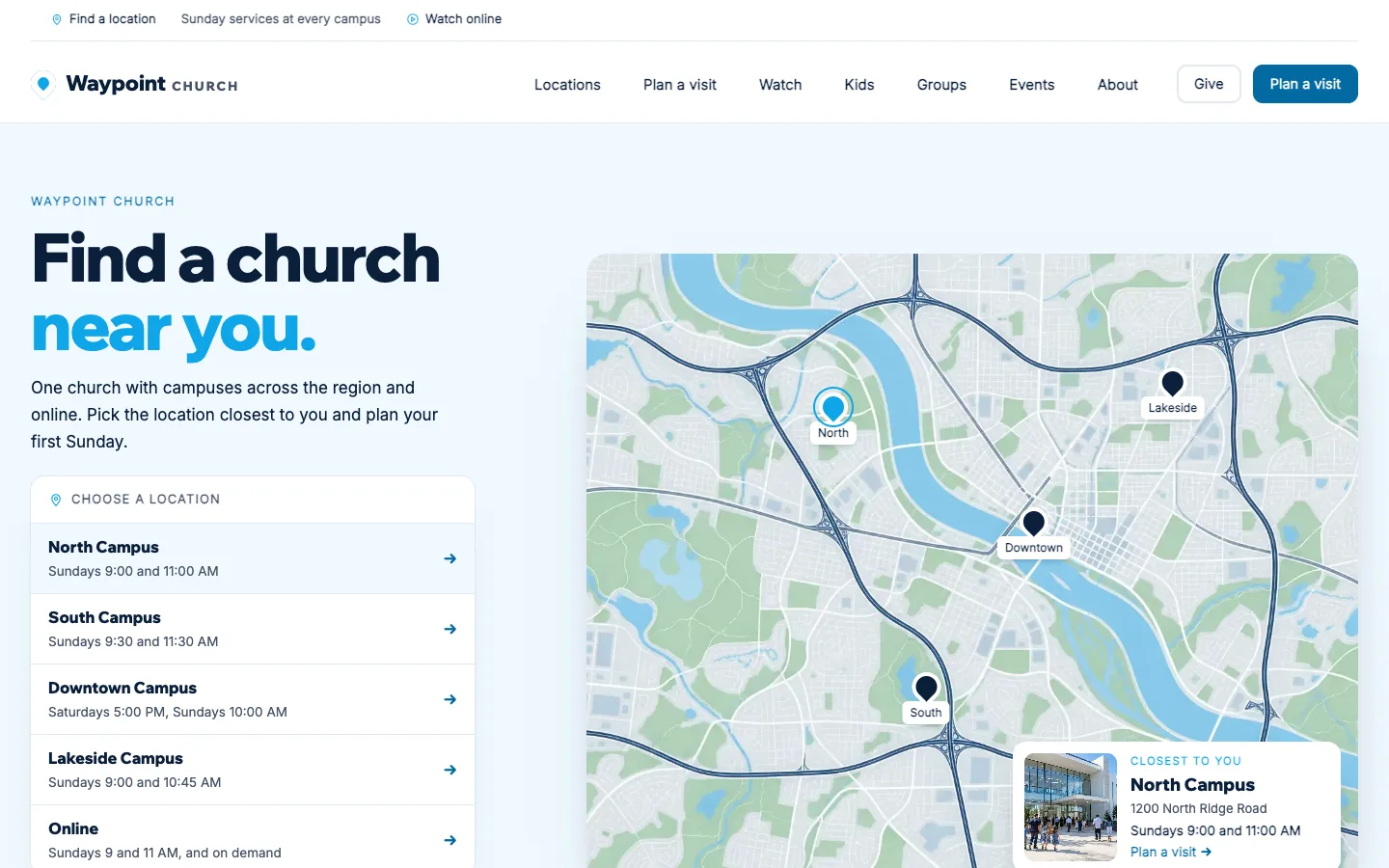Click the Lakeside label on the map
The height and width of the screenshot is (868, 1389).
[1173, 408]
